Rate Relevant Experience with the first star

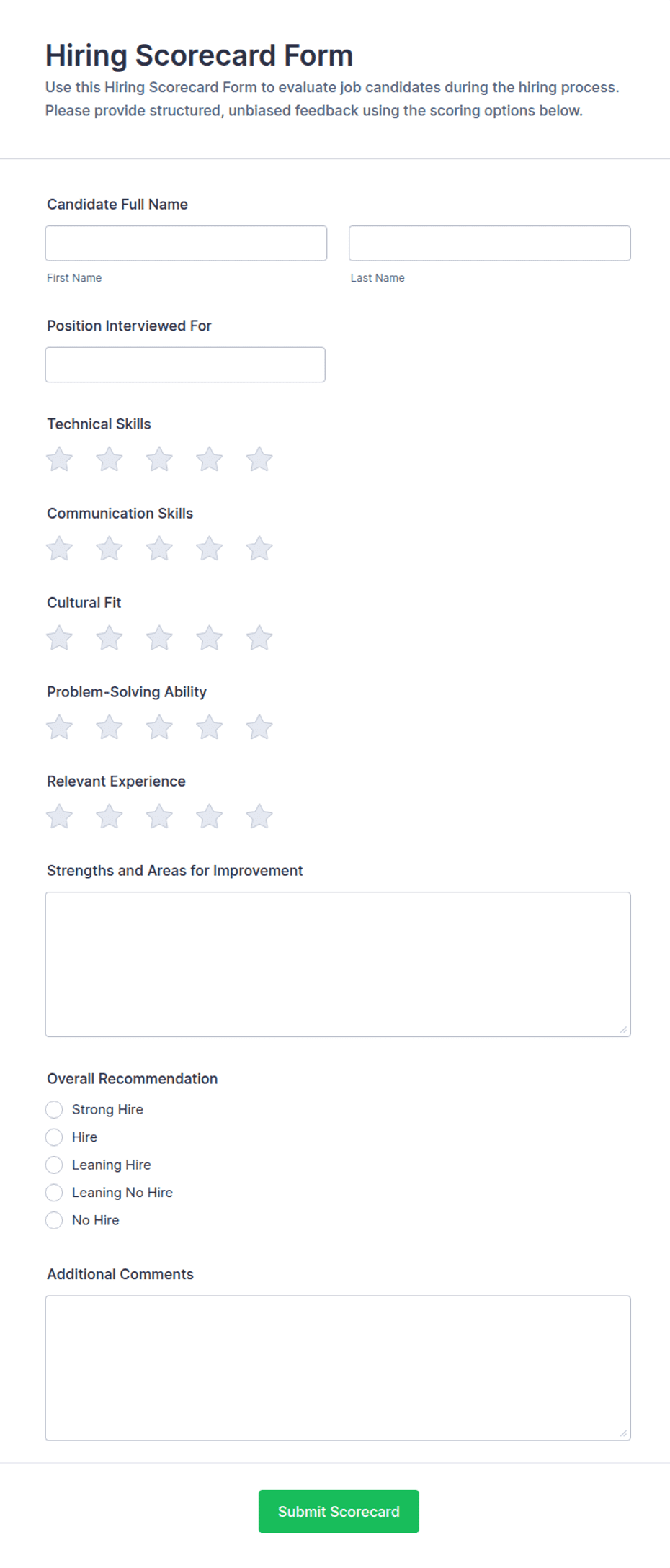tap(60, 816)
